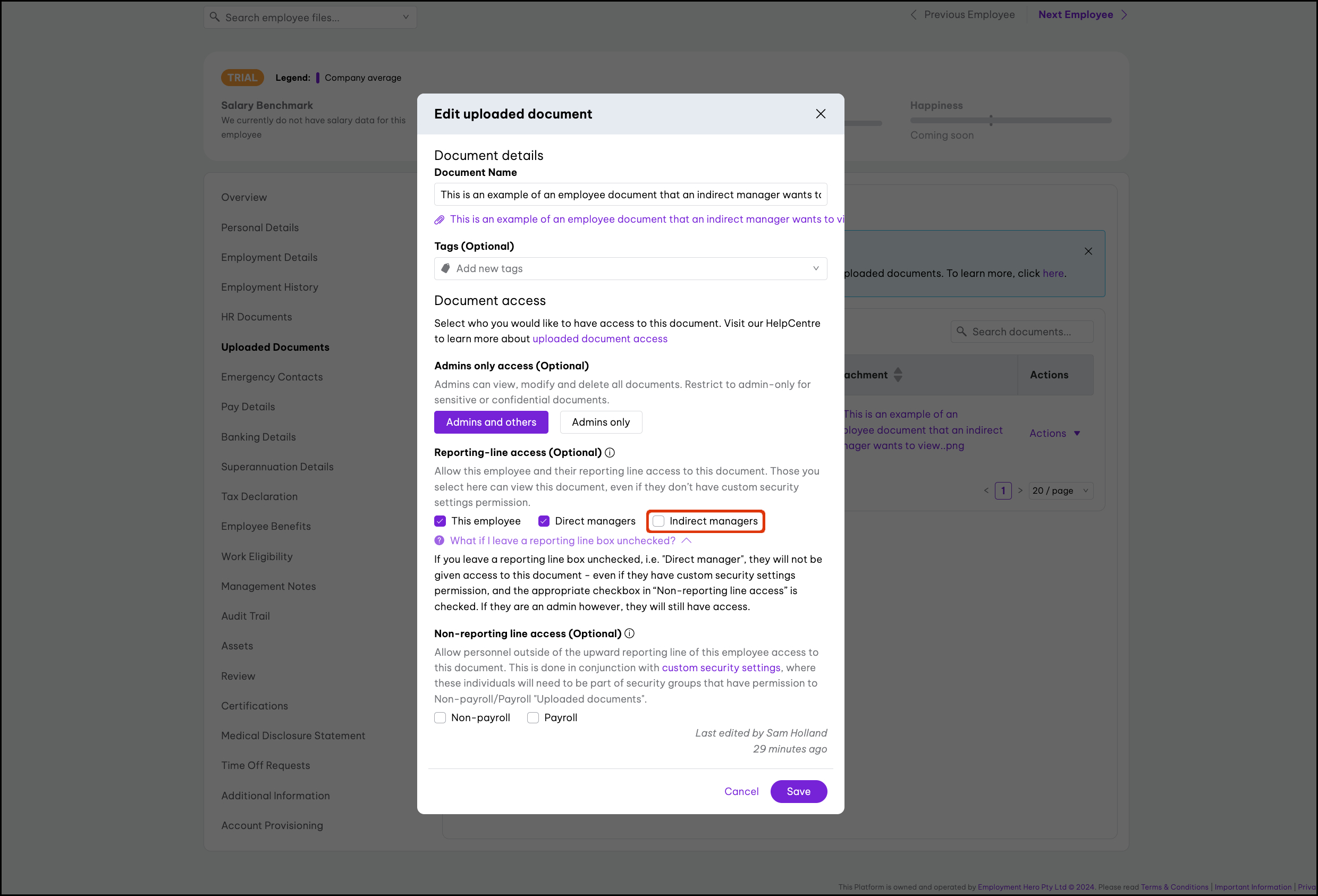The image size is (1318, 896).
Task: Click the Document Name text field
Action: pyautogui.click(x=630, y=195)
